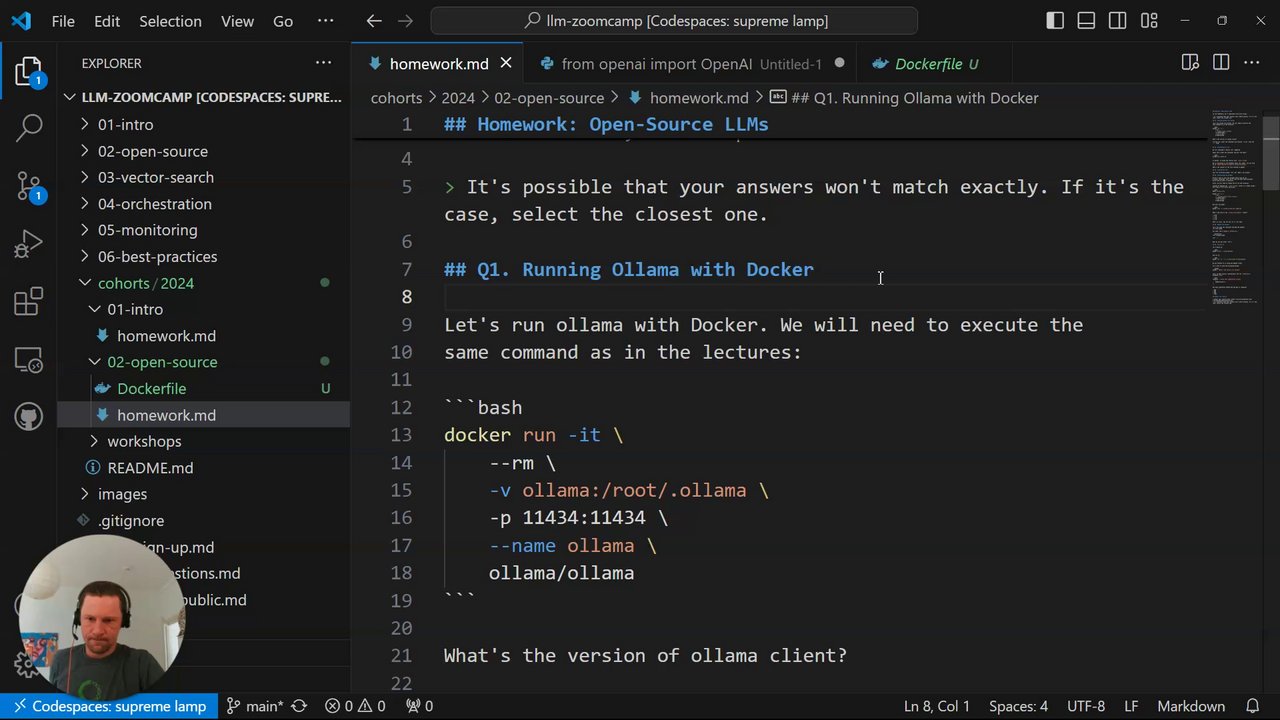Change indentation via Spaces: 4

pyautogui.click(x=1018, y=706)
